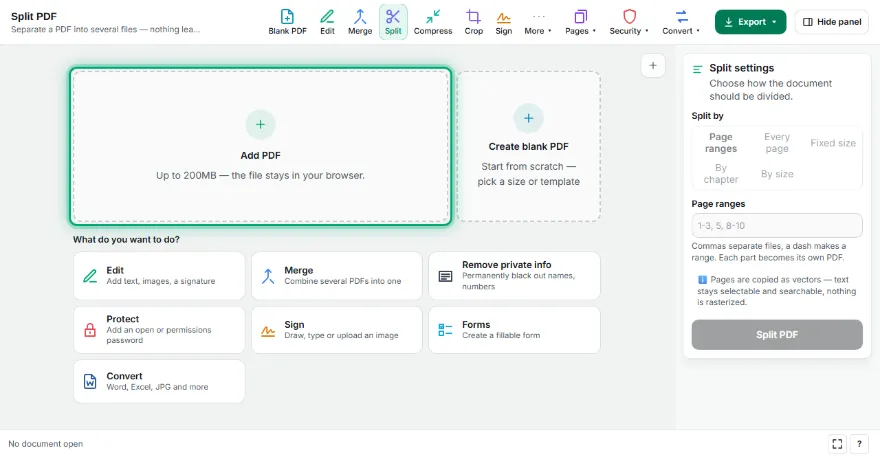The height and width of the screenshot is (457, 880).
Task: Open the Pages dropdown menu
Action: (580, 22)
